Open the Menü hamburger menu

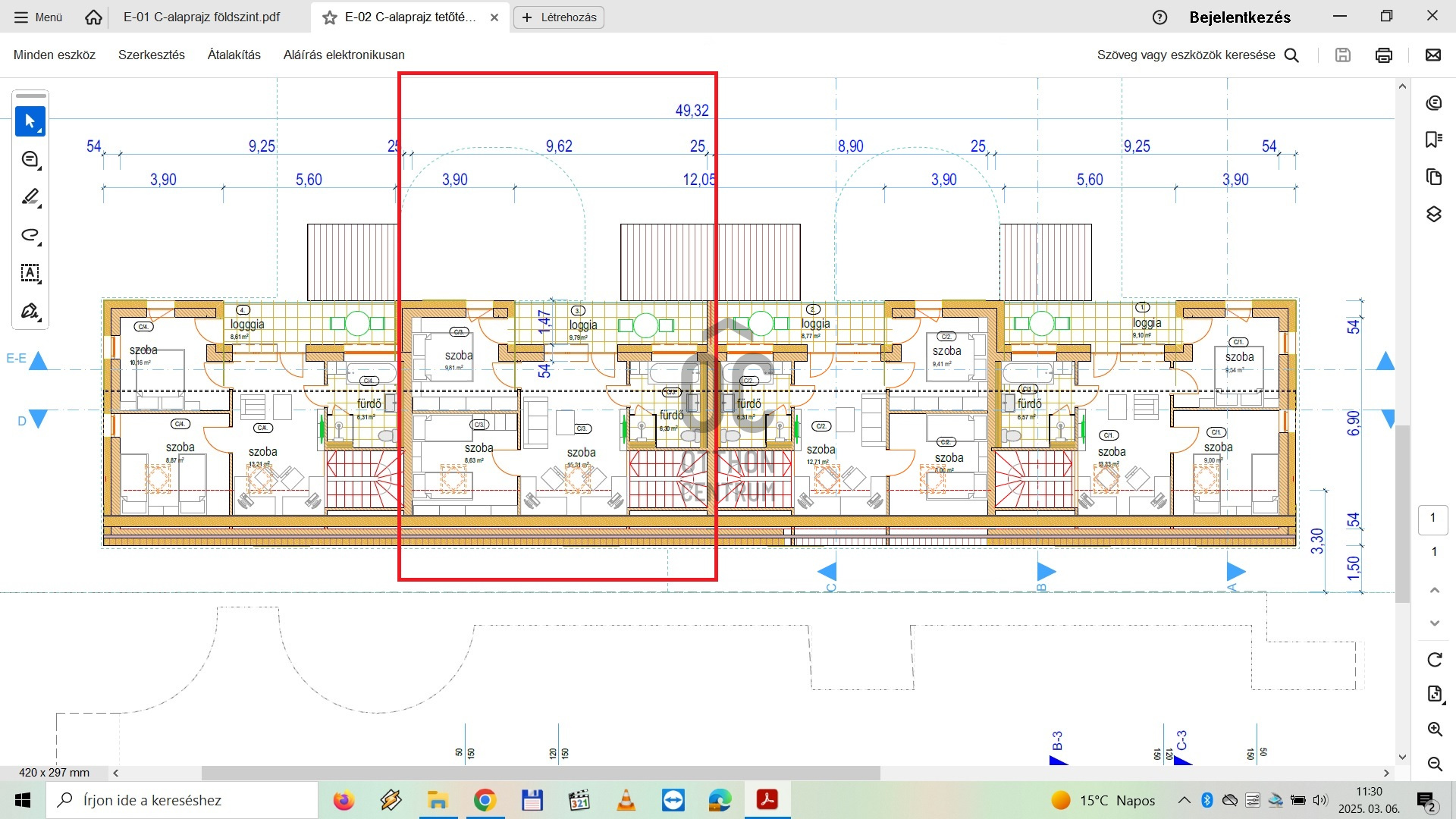[38, 17]
